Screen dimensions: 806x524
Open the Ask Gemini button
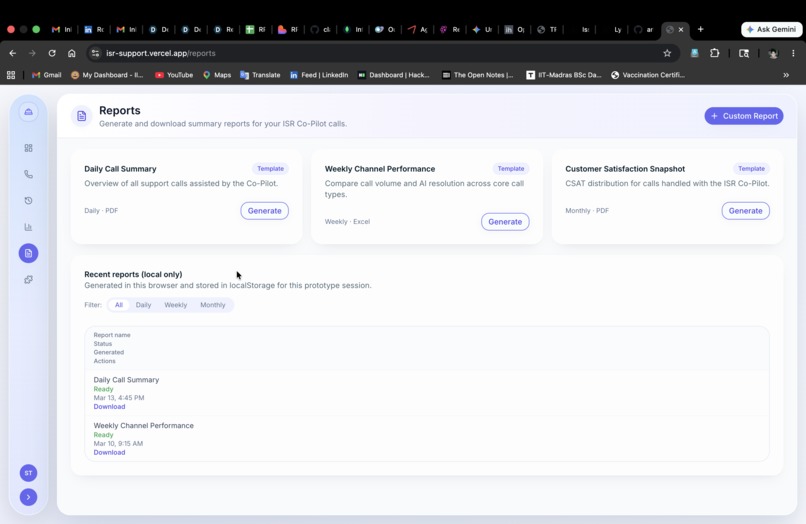tap(772, 29)
